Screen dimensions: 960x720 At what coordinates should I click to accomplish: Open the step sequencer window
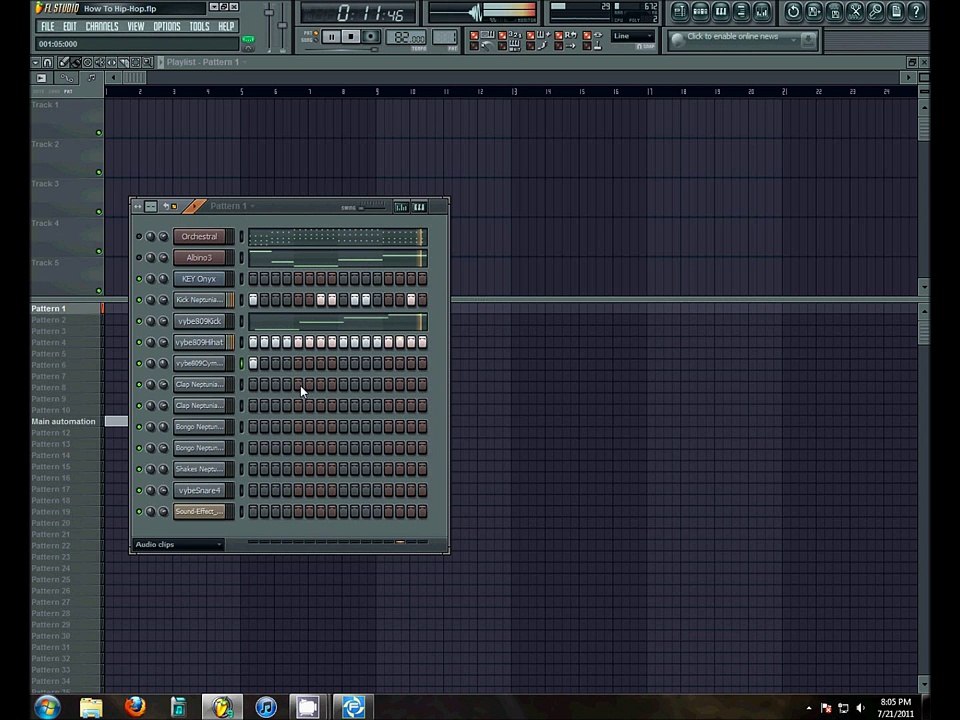point(700,11)
